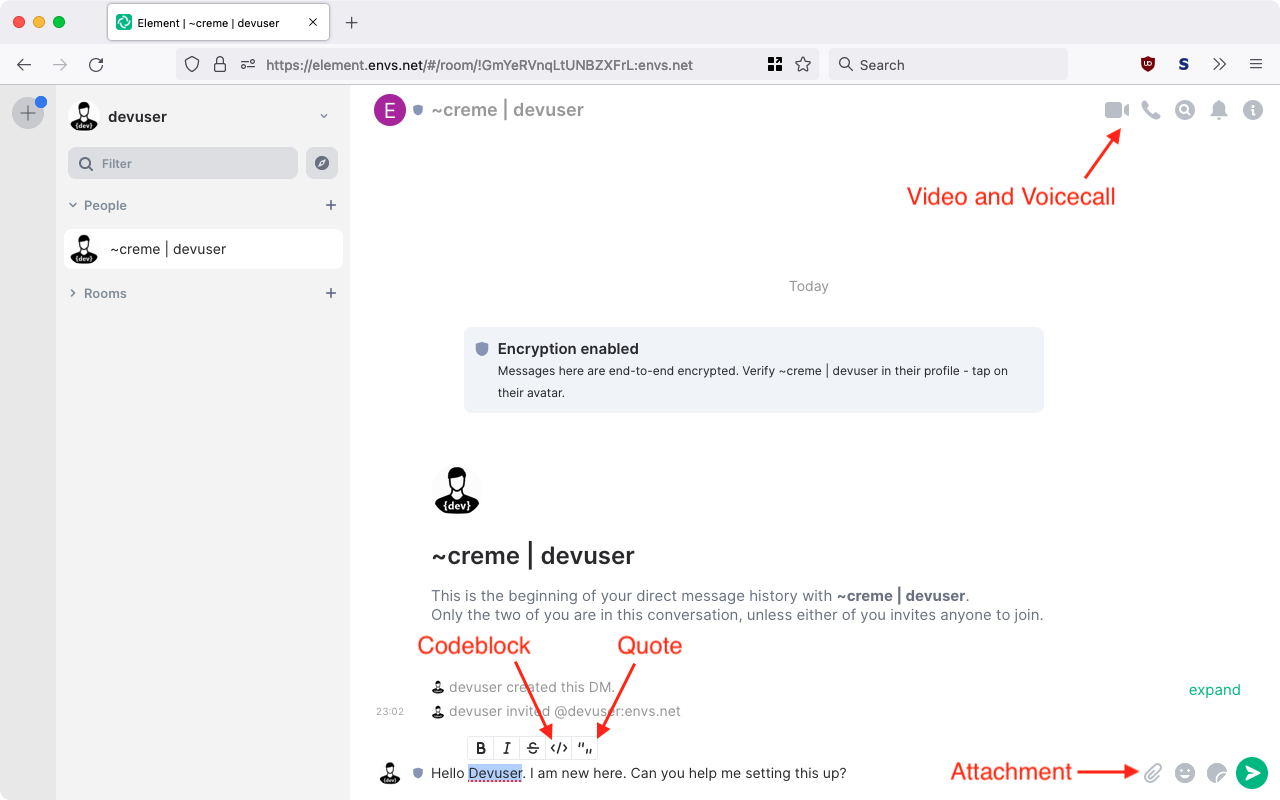Apply italic formatting to selection
Screen dimensions: 1280x800
click(x=507, y=748)
